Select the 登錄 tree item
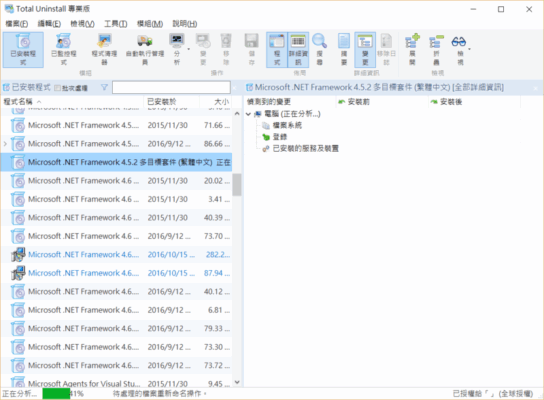This screenshot has width=544, height=400. [280, 137]
